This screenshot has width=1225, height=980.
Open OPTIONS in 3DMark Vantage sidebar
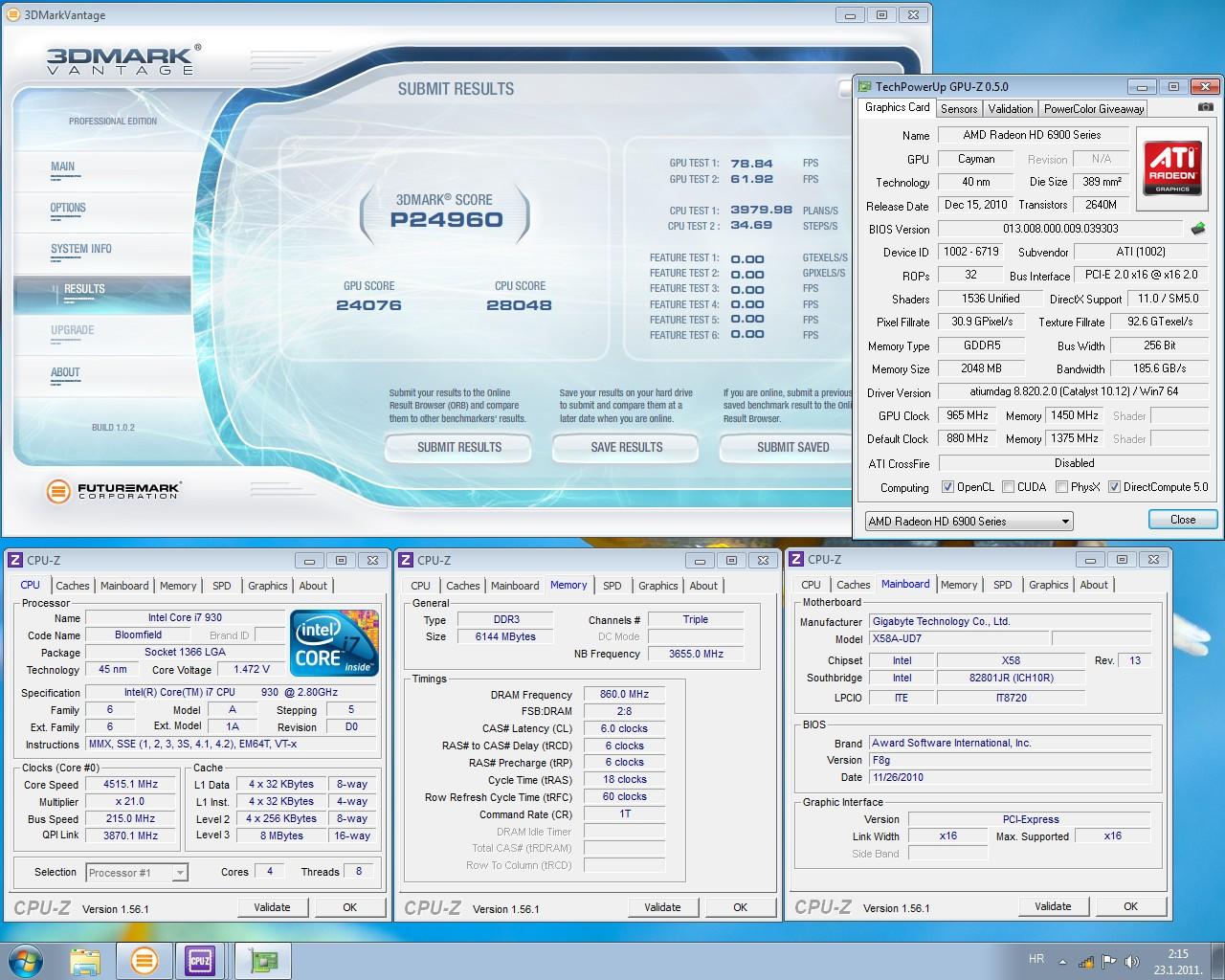coord(68,208)
